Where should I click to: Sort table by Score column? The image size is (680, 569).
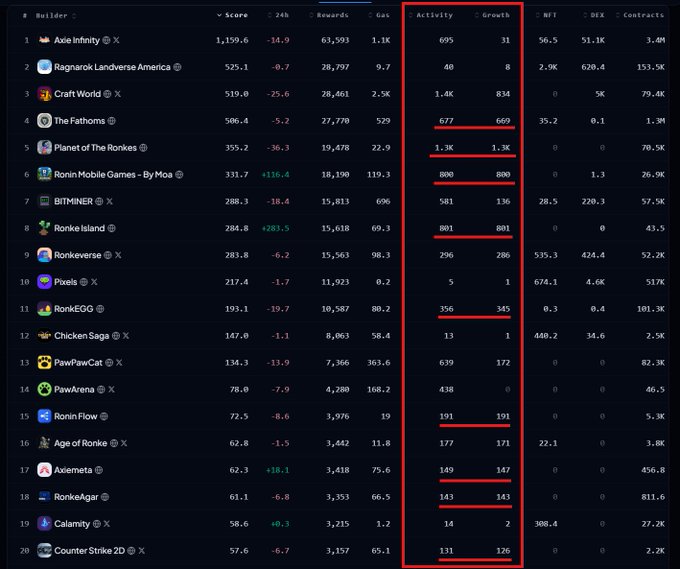pos(232,15)
